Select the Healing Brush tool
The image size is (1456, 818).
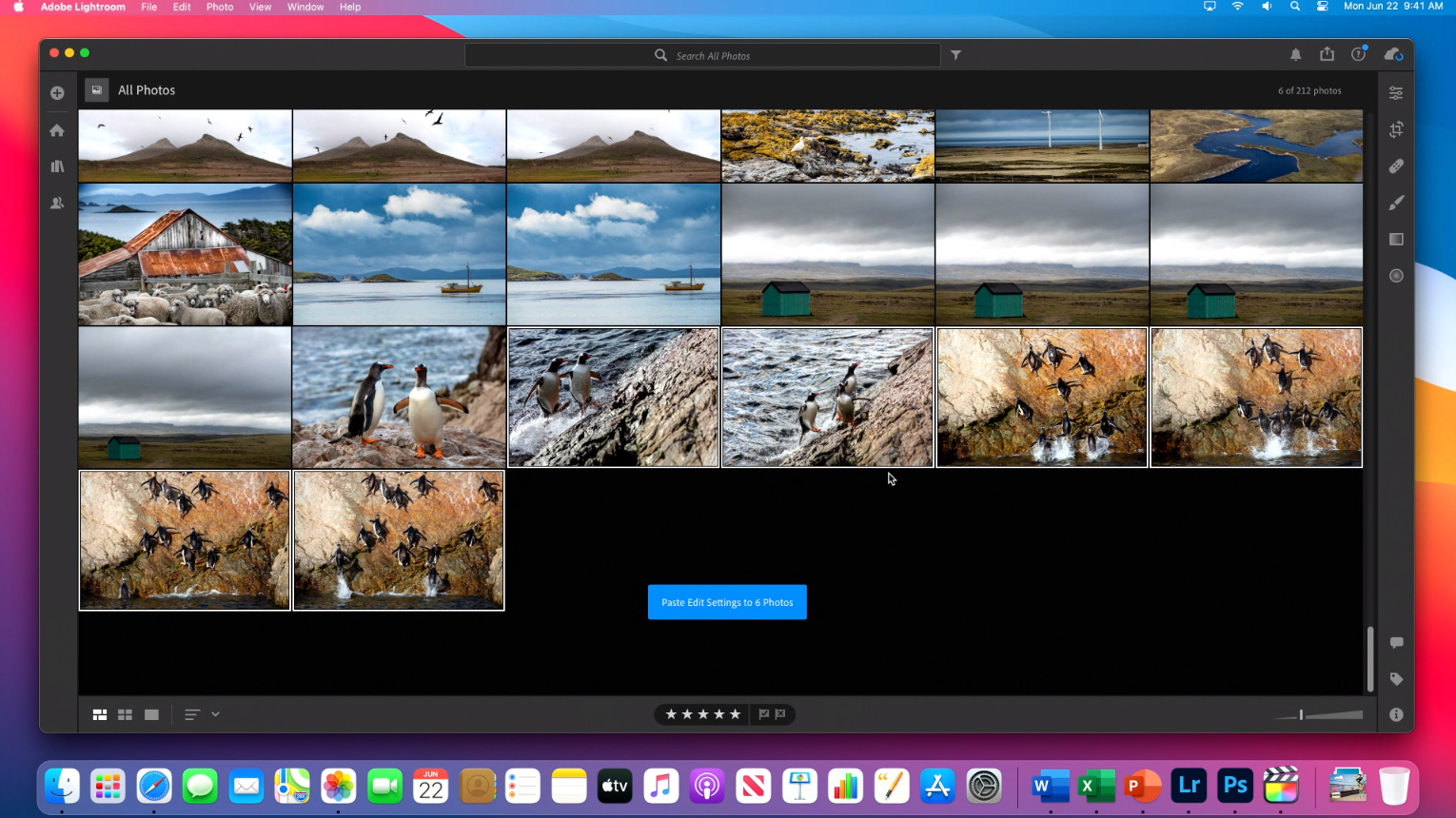tap(1395, 166)
